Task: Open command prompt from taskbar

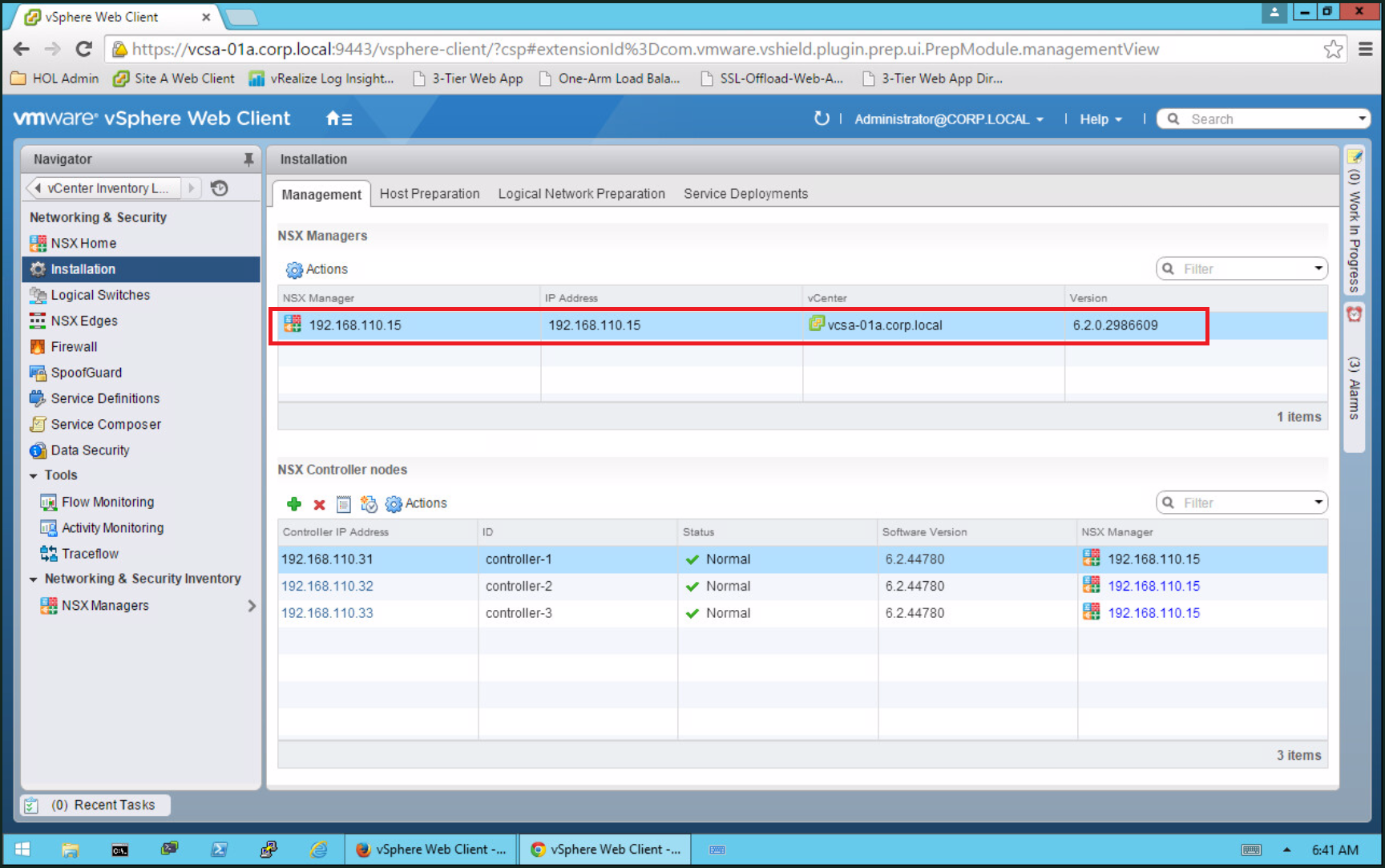Action: point(120,850)
